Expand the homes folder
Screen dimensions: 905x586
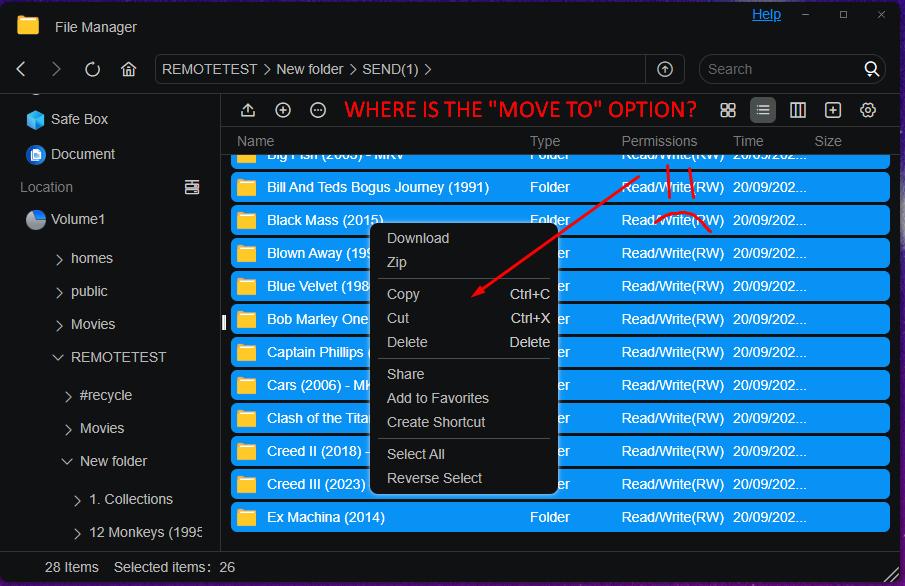59,259
